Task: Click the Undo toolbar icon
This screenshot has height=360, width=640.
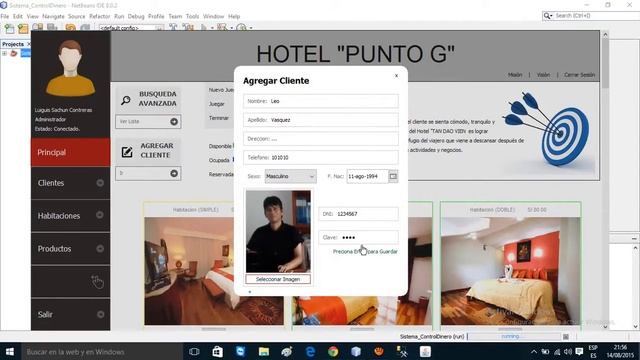Action: [71, 28]
